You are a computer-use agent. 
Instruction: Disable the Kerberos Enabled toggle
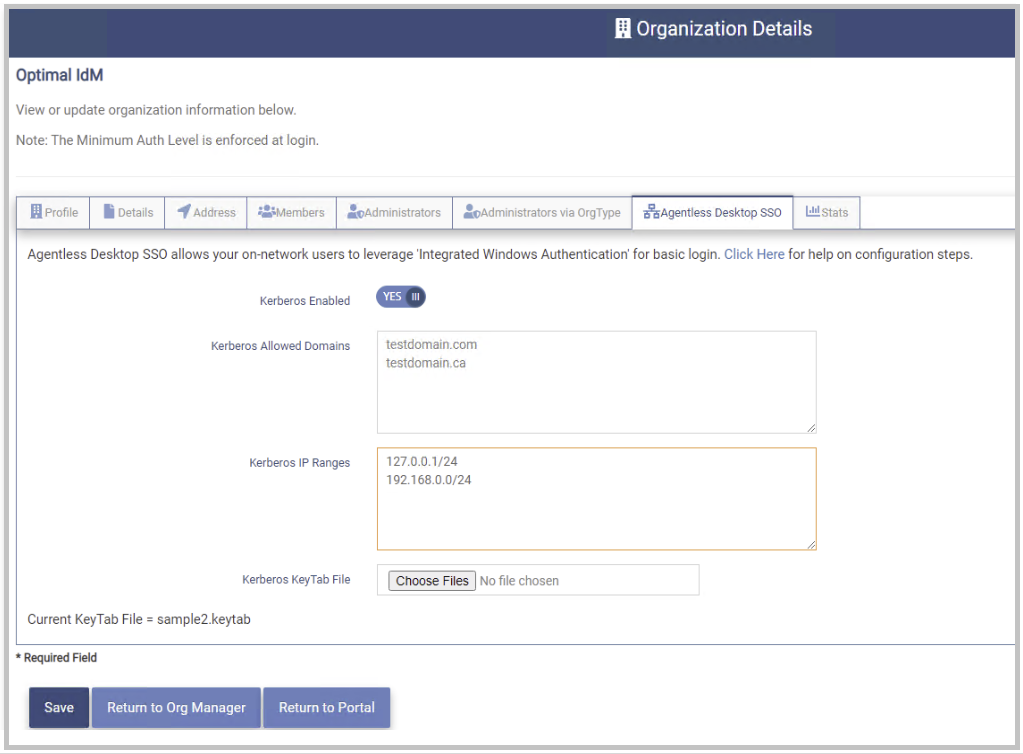click(400, 296)
